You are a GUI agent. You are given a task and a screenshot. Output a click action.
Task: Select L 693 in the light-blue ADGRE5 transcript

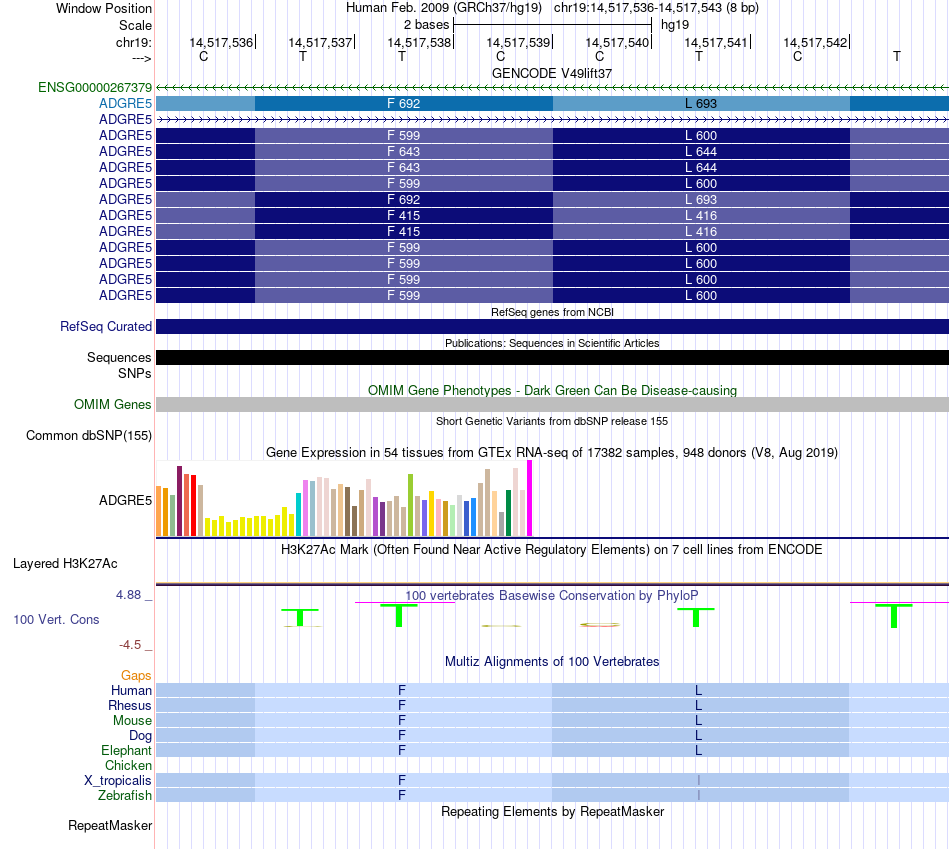point(701,104)
